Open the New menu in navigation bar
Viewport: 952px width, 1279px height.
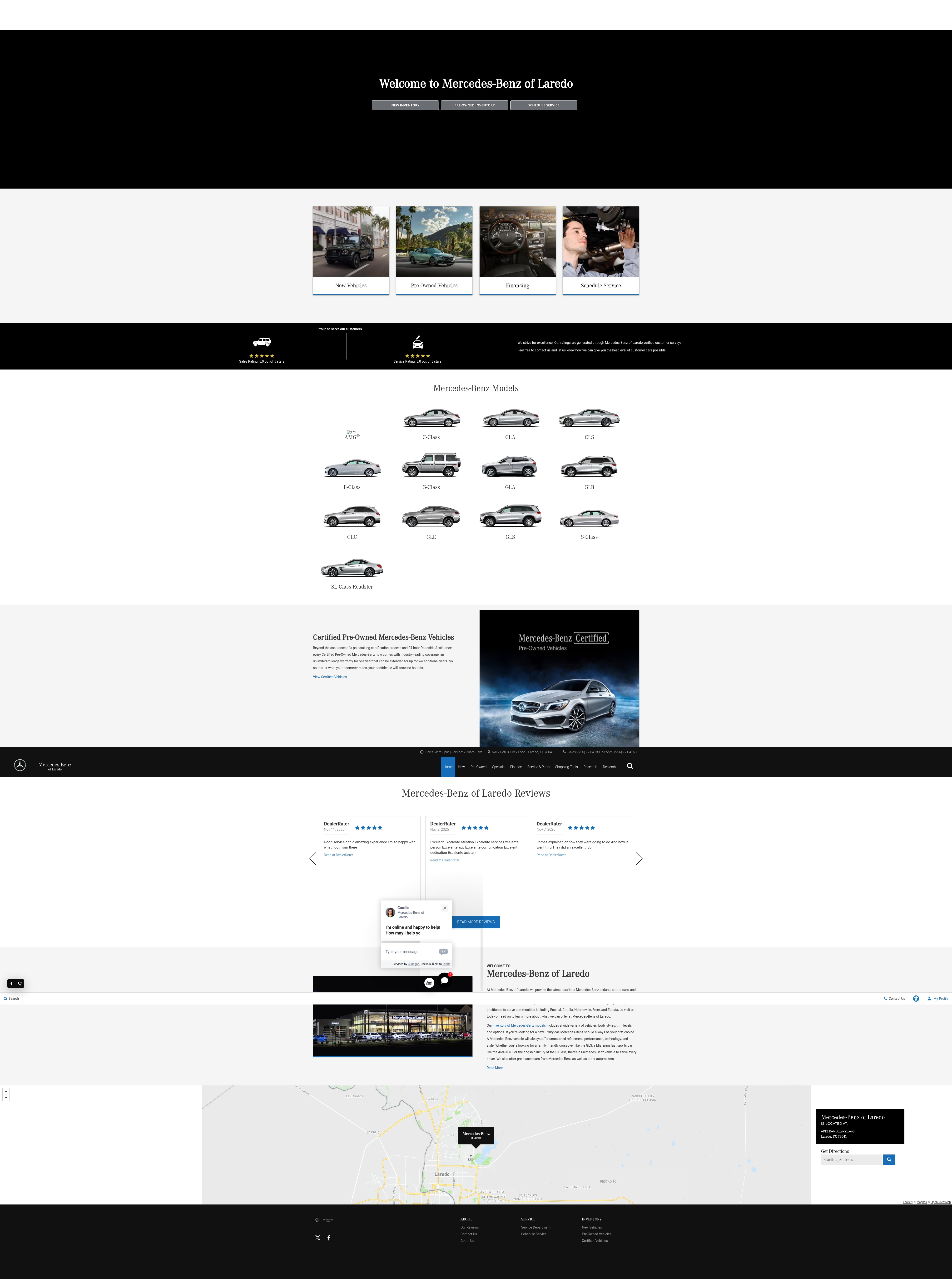[461, 767]
